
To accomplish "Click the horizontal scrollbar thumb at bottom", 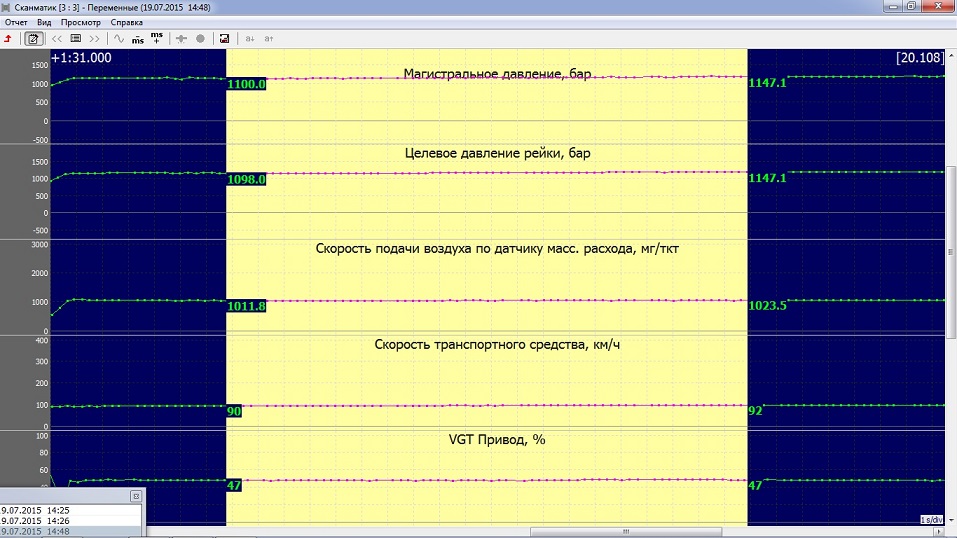I will click(626, 532).
